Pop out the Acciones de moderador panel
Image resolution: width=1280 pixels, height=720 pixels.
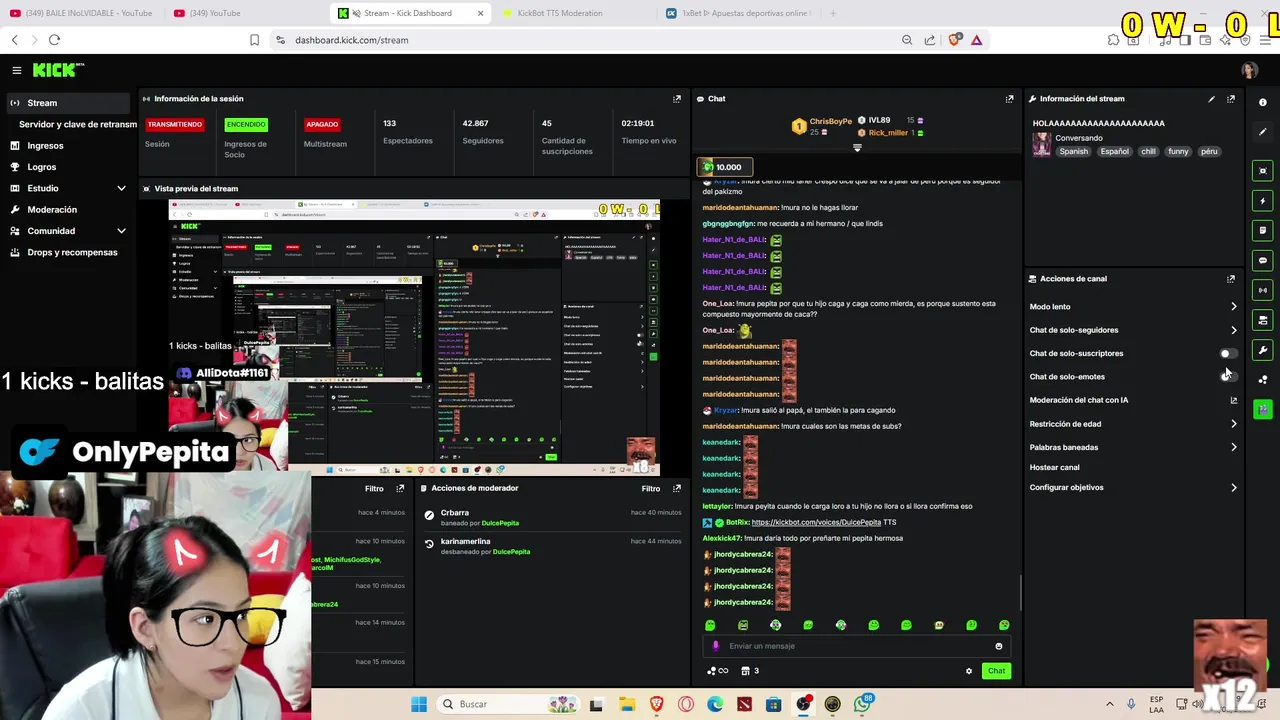(x=677, y=489)
